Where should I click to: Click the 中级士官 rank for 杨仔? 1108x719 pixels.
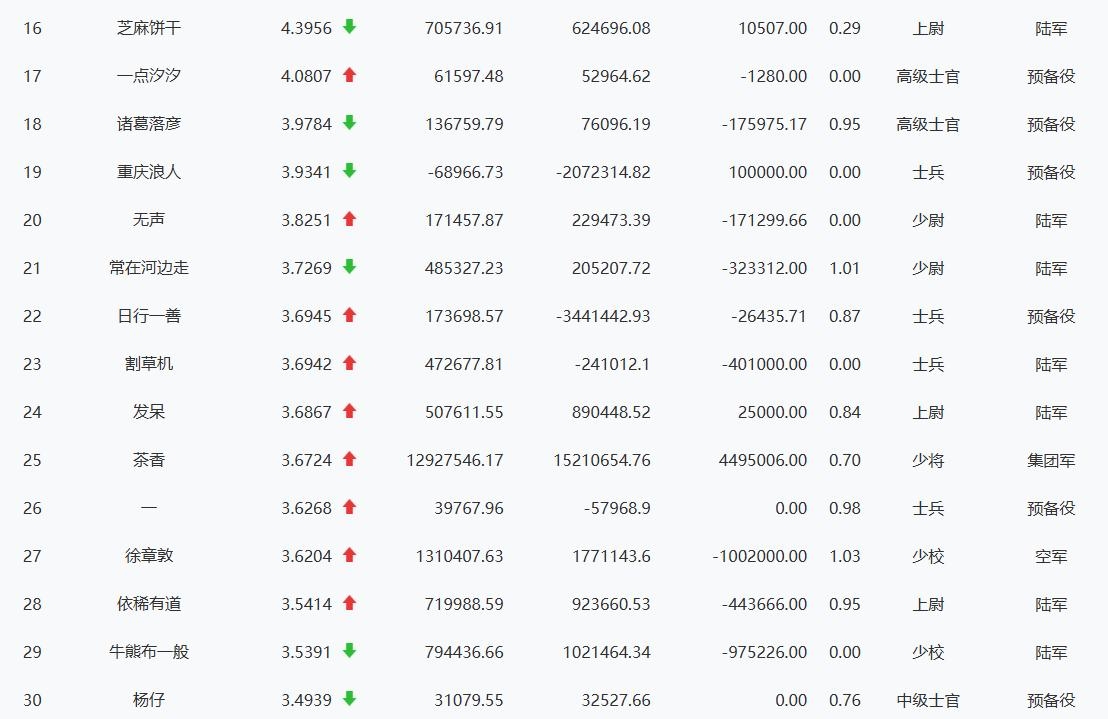[928, 700]
